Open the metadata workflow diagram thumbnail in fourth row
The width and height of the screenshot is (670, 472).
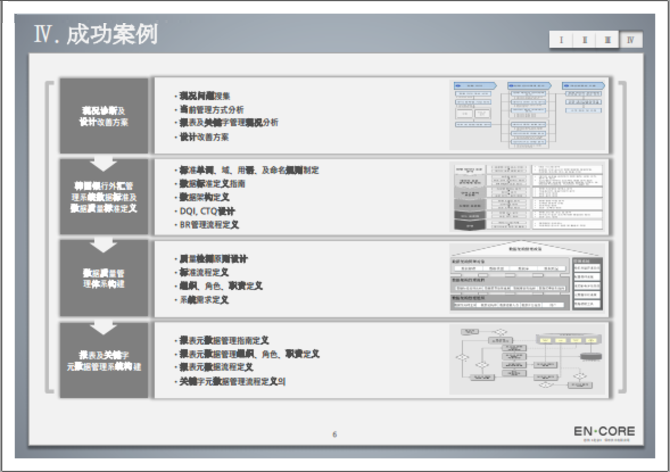tap(529, 359)
